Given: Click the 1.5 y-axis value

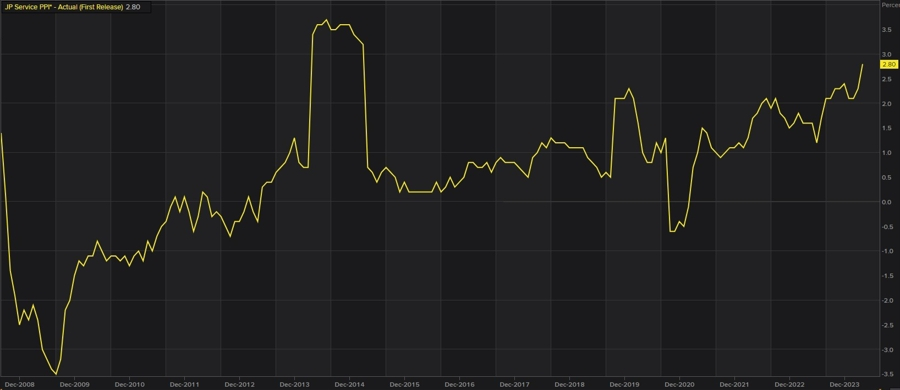Looking at the screenshot, I should pos(886,129).
